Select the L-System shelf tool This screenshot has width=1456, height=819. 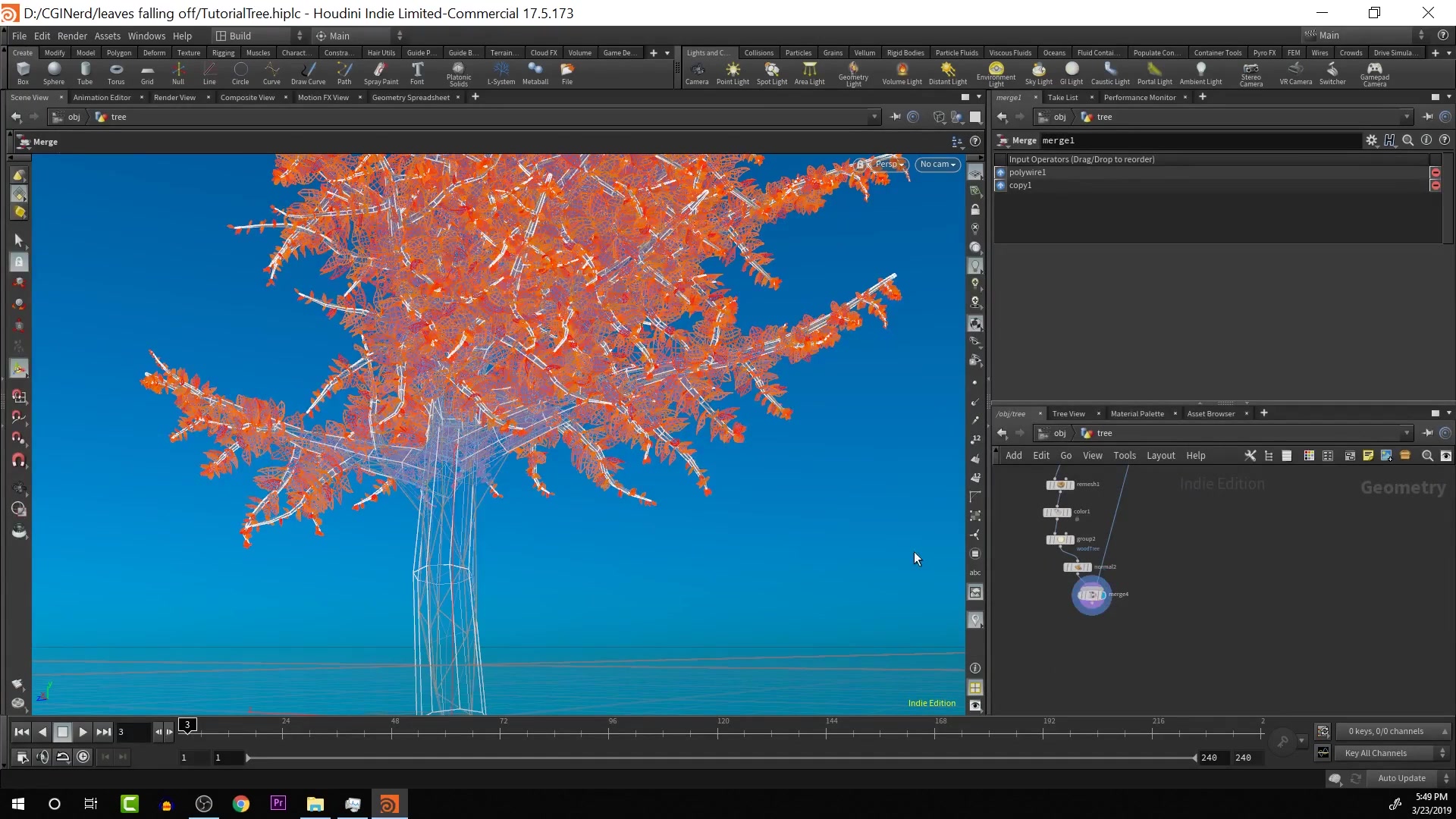click(500, 73)
